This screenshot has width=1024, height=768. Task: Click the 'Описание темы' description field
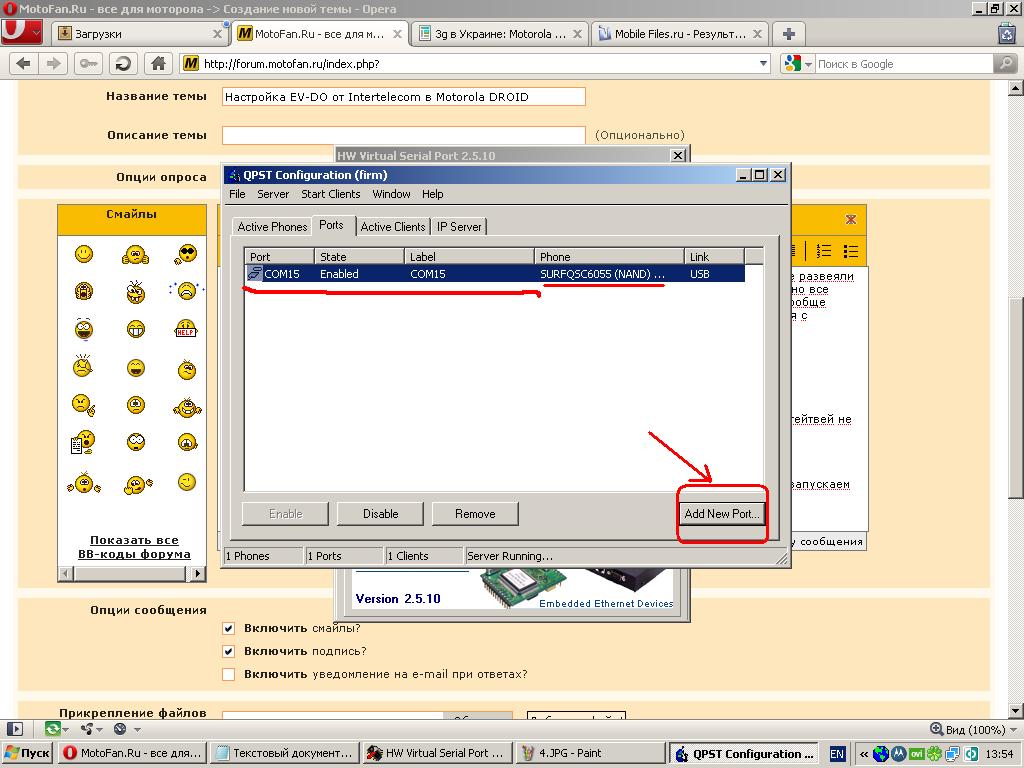click(404, 135)
